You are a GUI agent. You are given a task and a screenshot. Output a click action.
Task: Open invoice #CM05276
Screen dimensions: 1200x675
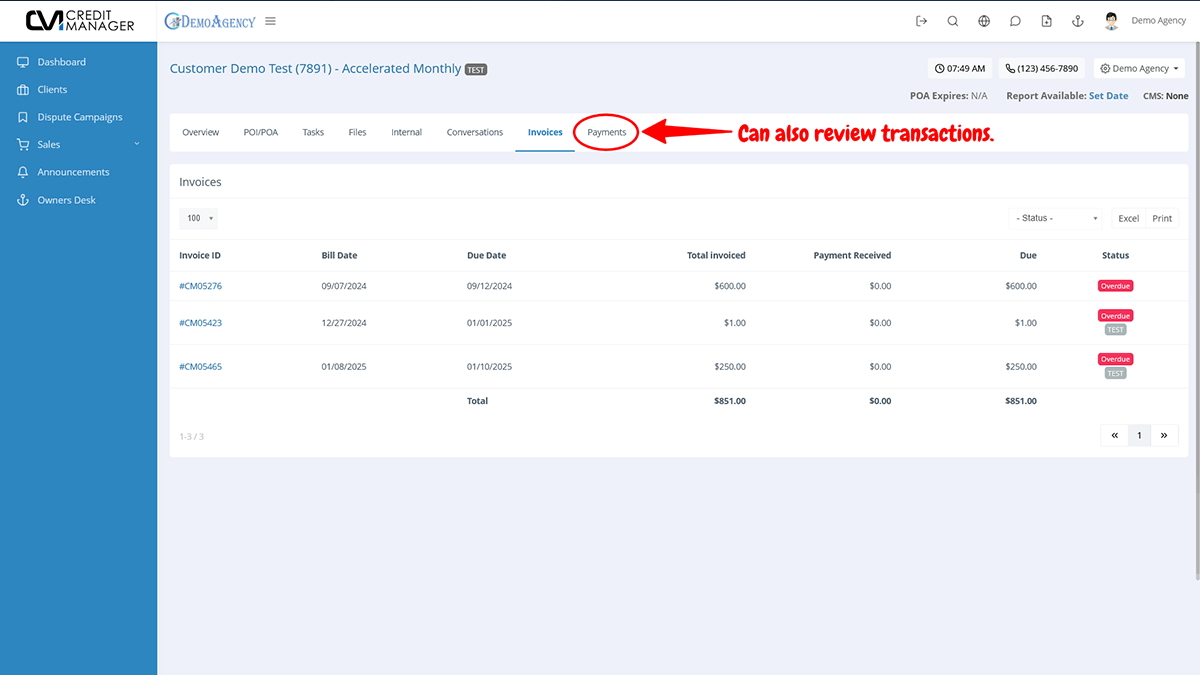click(200, 286)
